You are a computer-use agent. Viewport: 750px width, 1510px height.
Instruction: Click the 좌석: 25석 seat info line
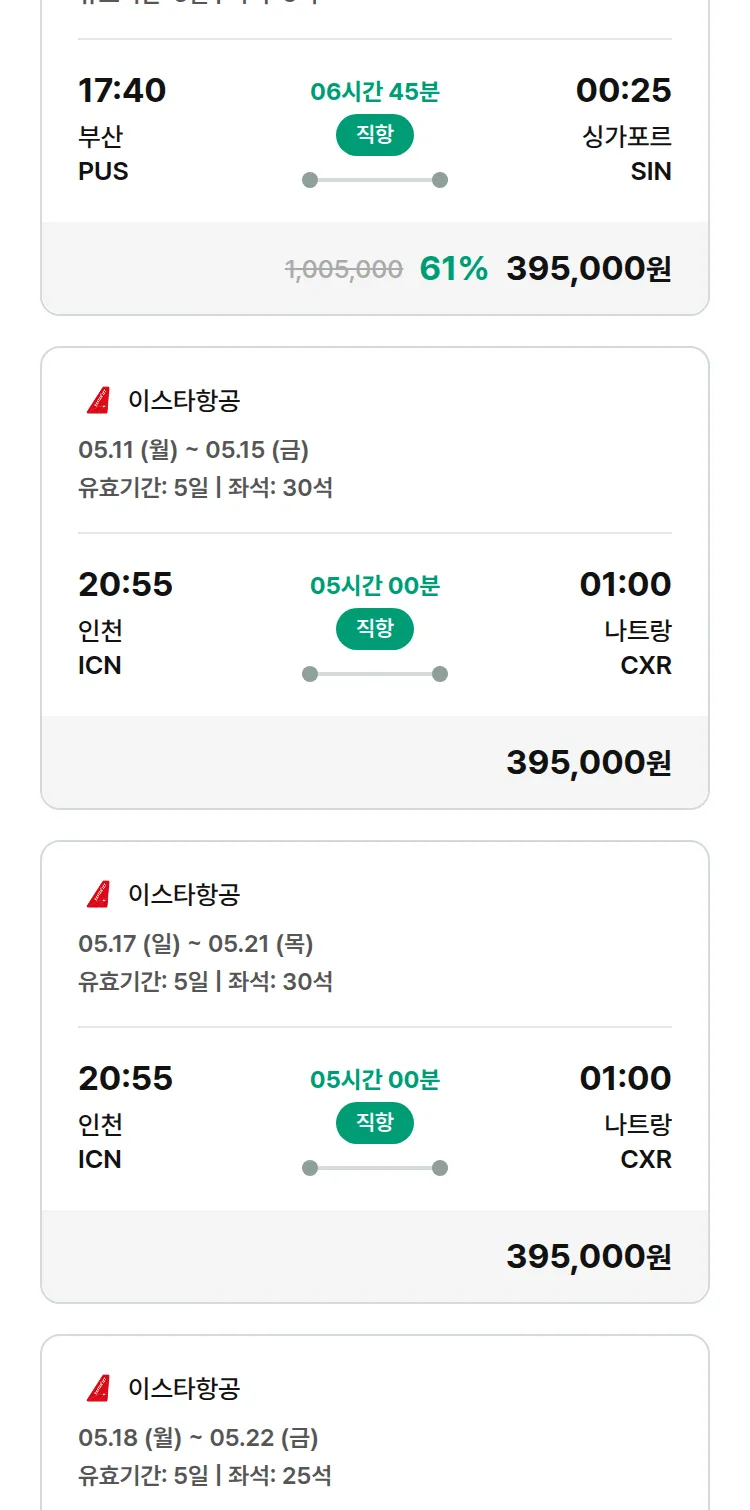coord(280,1475)
